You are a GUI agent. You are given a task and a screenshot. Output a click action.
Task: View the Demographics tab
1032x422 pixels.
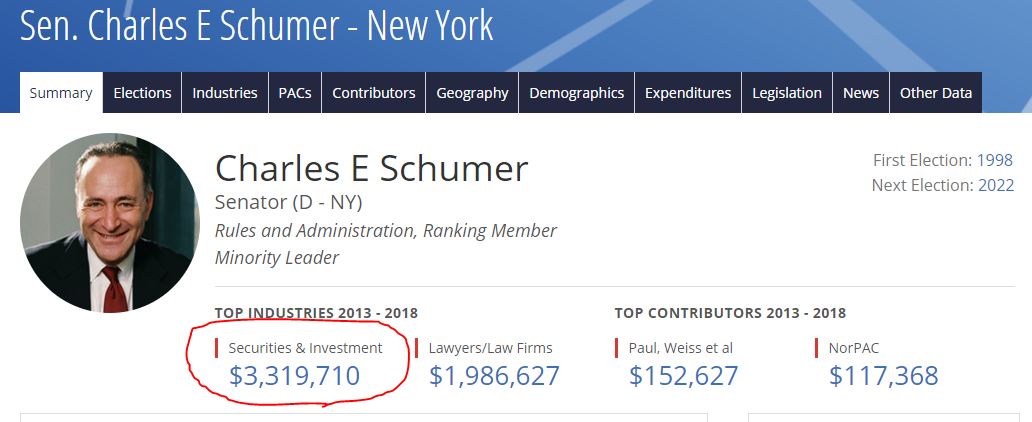pos(577,93)
